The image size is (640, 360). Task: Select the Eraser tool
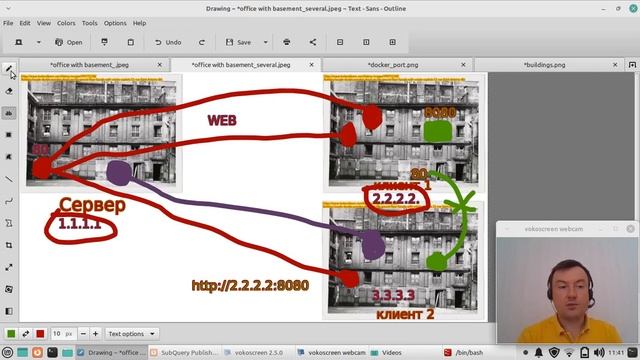point(9,91)
